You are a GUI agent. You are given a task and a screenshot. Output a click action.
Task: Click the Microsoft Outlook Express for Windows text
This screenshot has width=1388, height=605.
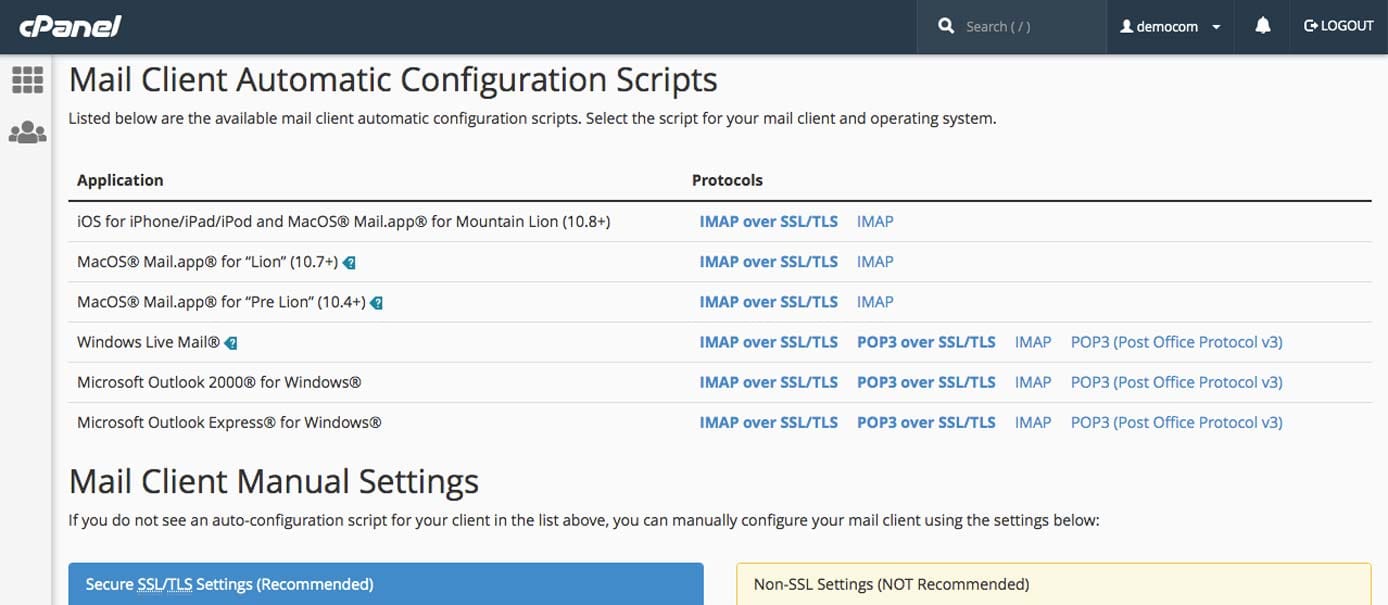tap(229, 422)
